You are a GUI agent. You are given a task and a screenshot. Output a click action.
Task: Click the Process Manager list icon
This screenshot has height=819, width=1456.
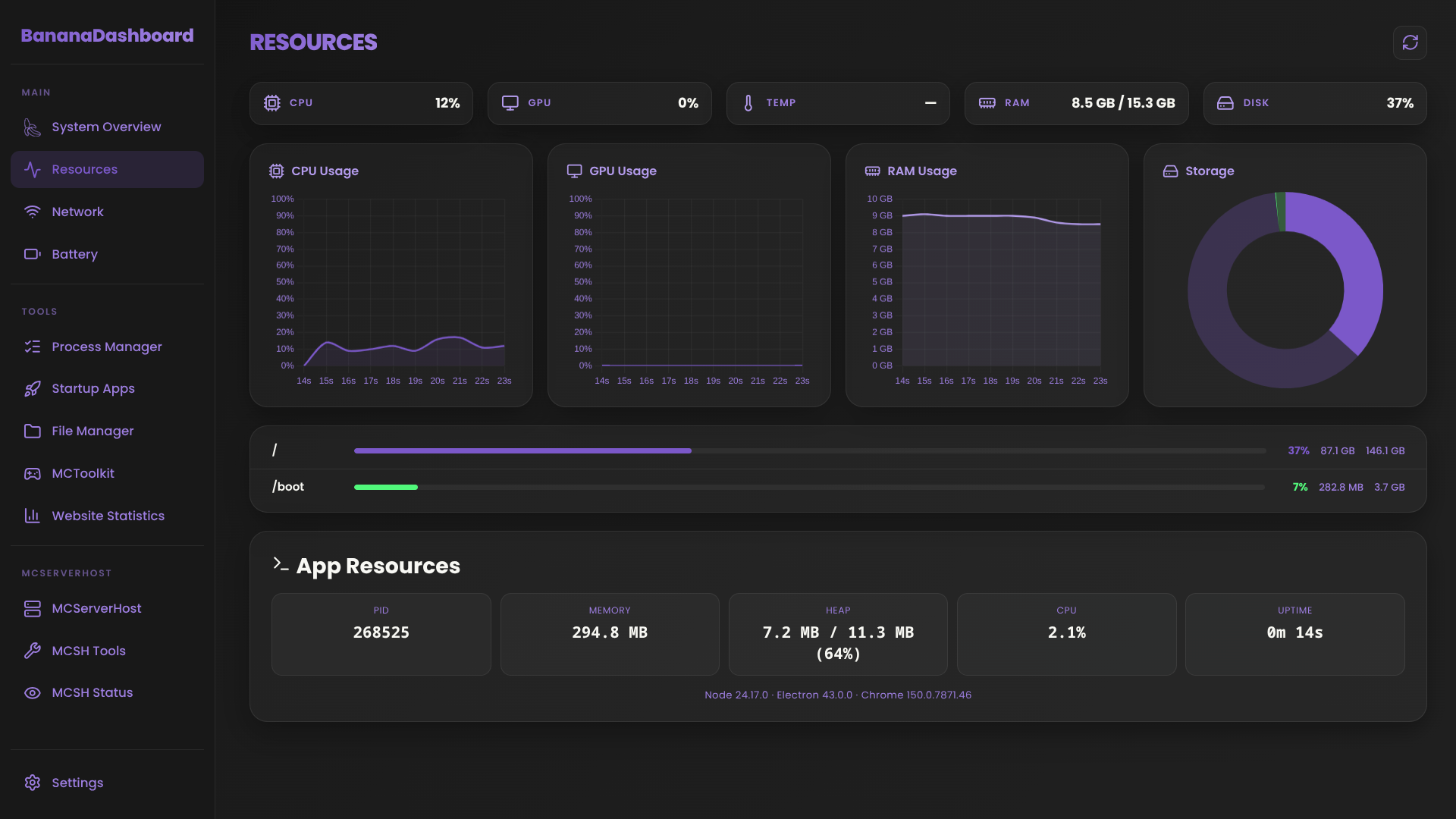tap(32, 347)
